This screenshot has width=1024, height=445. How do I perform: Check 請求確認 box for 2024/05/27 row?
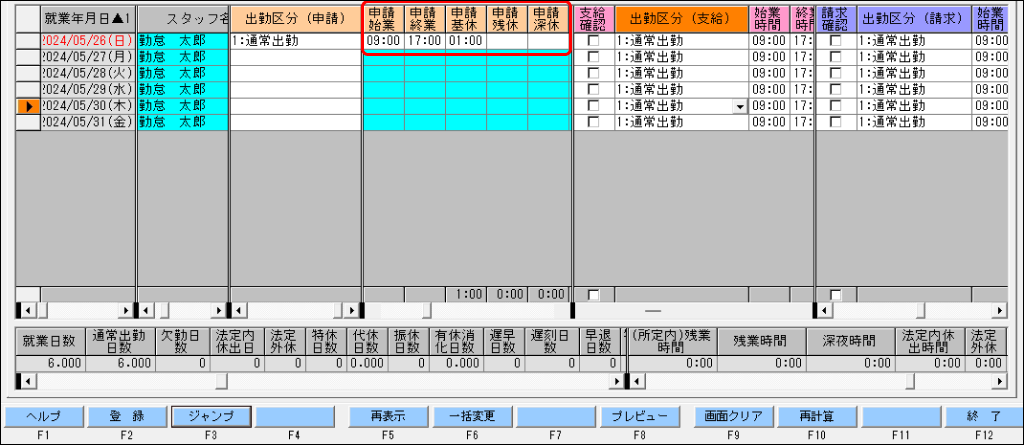click(835, 57)
